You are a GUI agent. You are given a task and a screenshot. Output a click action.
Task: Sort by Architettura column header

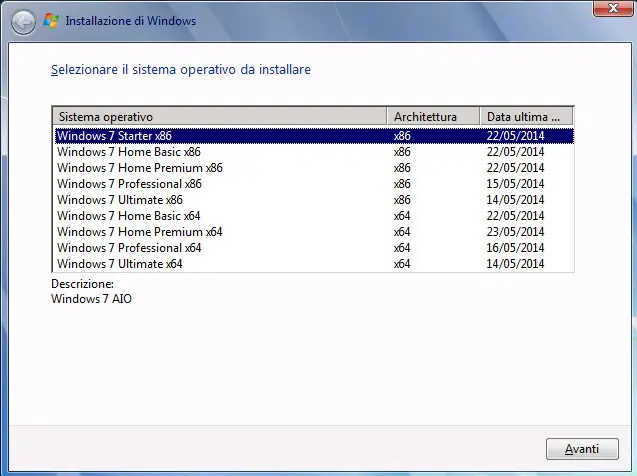coord(433,117)
